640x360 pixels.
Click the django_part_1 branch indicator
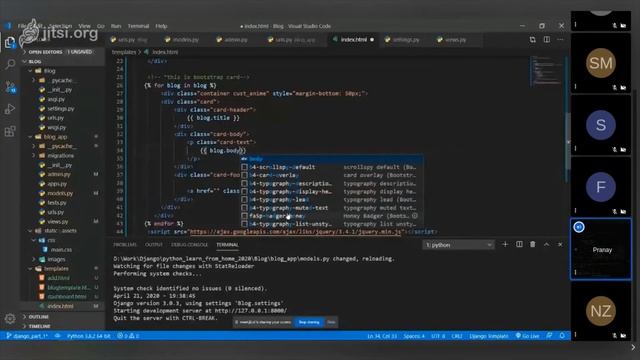tap(27, 336)
